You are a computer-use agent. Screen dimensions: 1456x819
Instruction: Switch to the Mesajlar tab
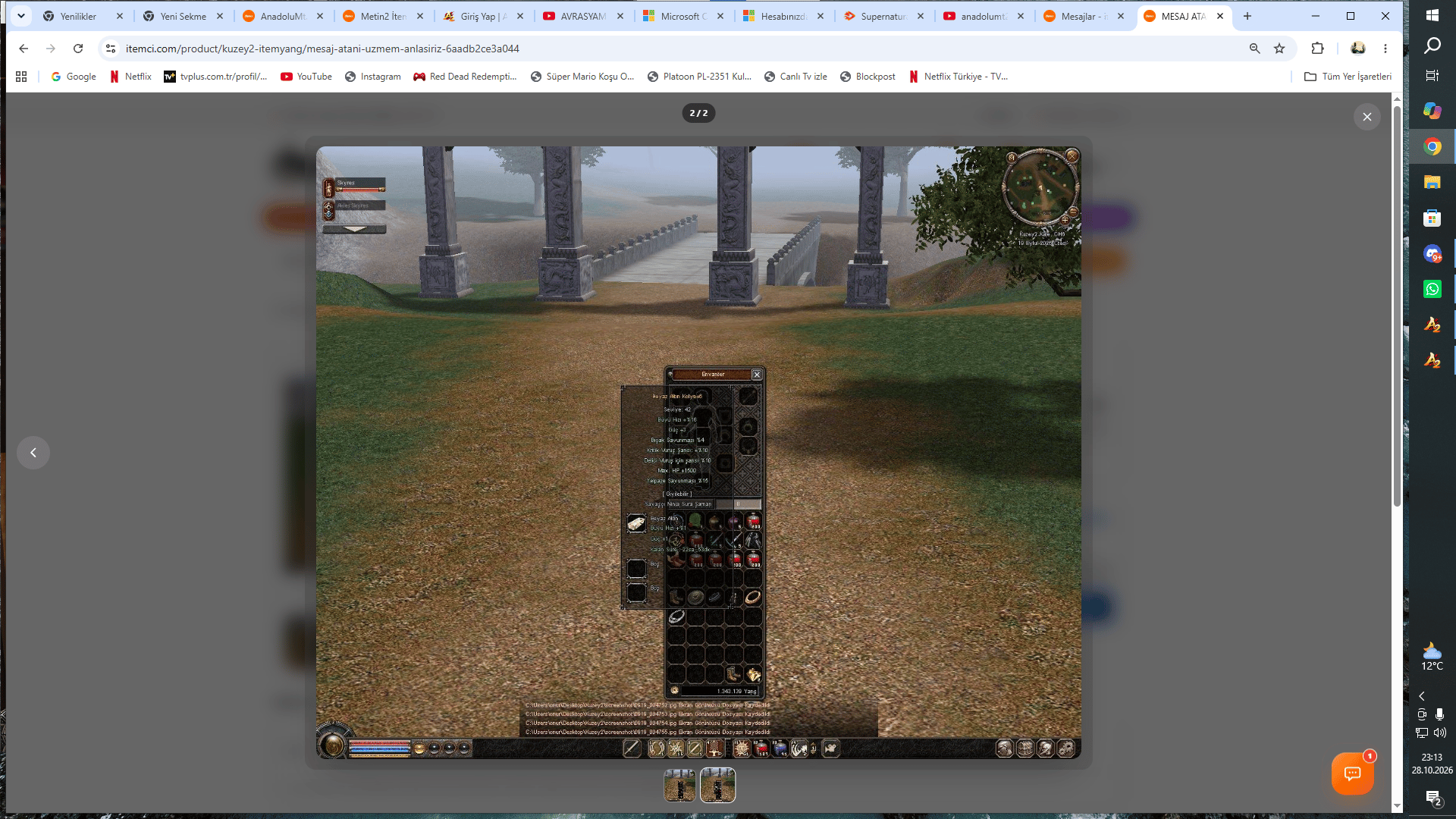(1083, 16)
